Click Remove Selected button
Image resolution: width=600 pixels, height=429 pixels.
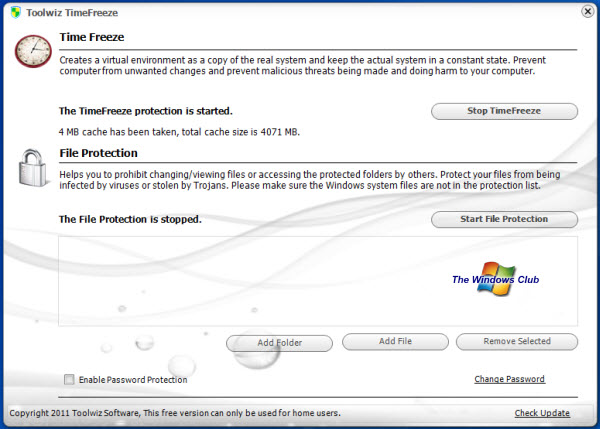(x=517, y=341)
